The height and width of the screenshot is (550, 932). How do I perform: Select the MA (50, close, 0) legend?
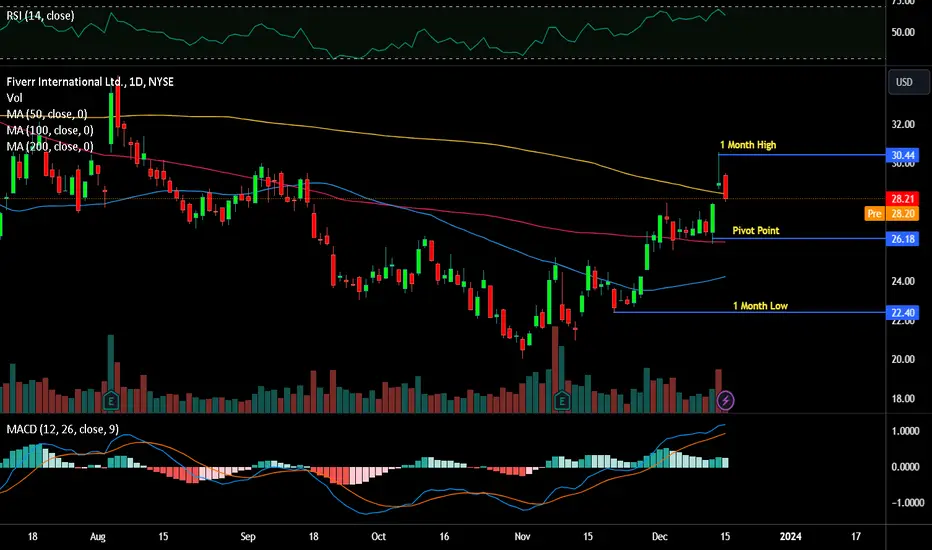(x=47, y=114)
